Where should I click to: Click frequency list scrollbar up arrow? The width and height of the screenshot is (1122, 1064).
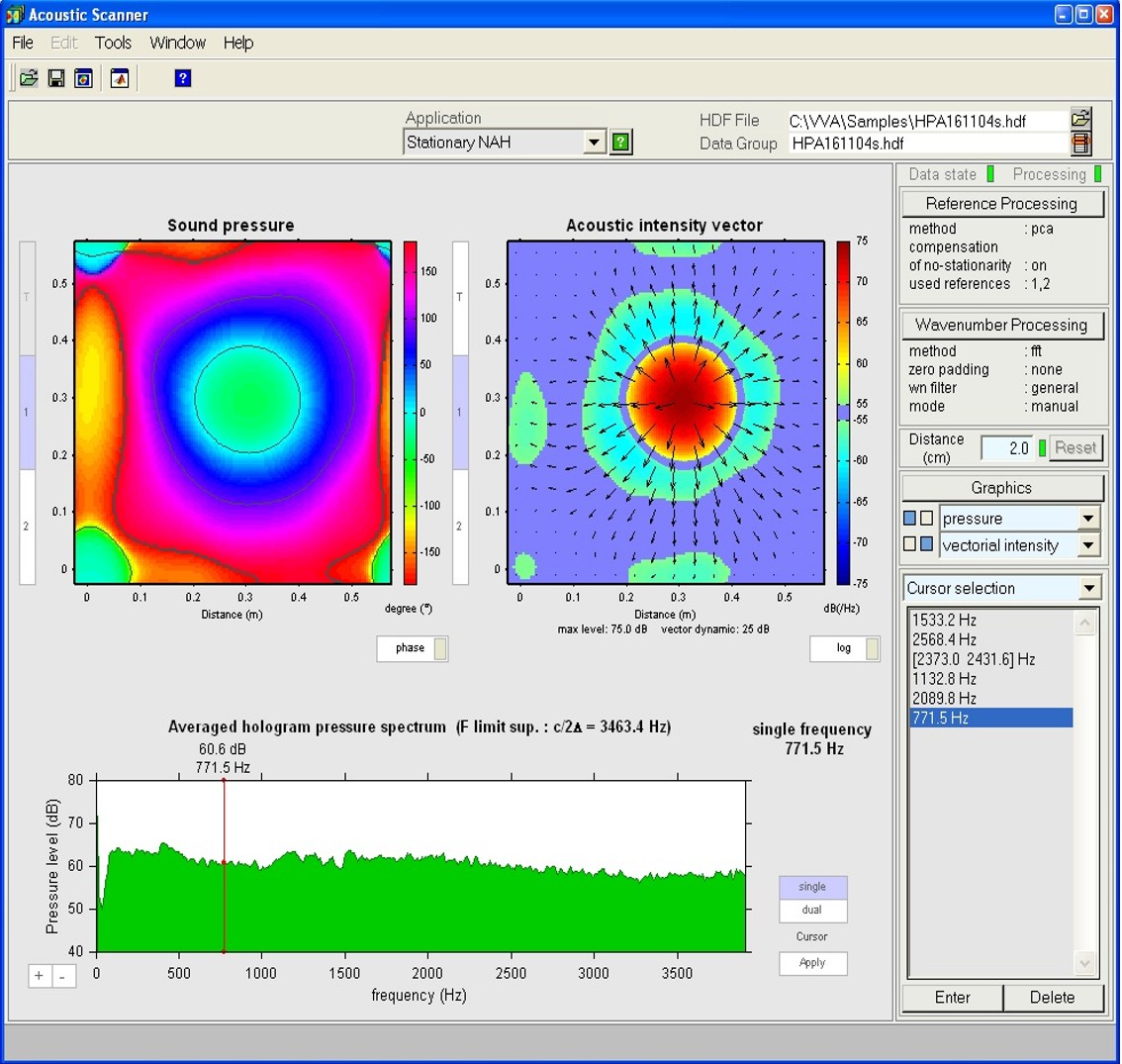[1084, 623]
